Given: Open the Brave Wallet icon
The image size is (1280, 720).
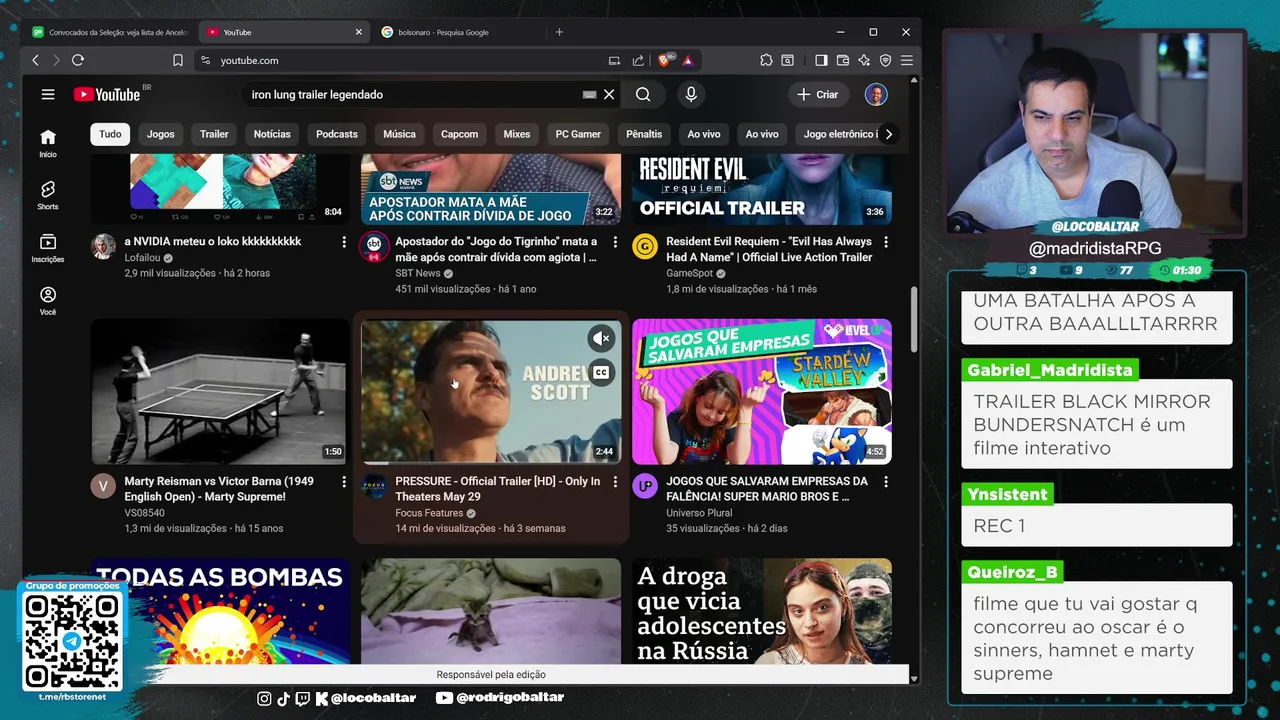Looking at the screenshot, I should click(843, 60).
